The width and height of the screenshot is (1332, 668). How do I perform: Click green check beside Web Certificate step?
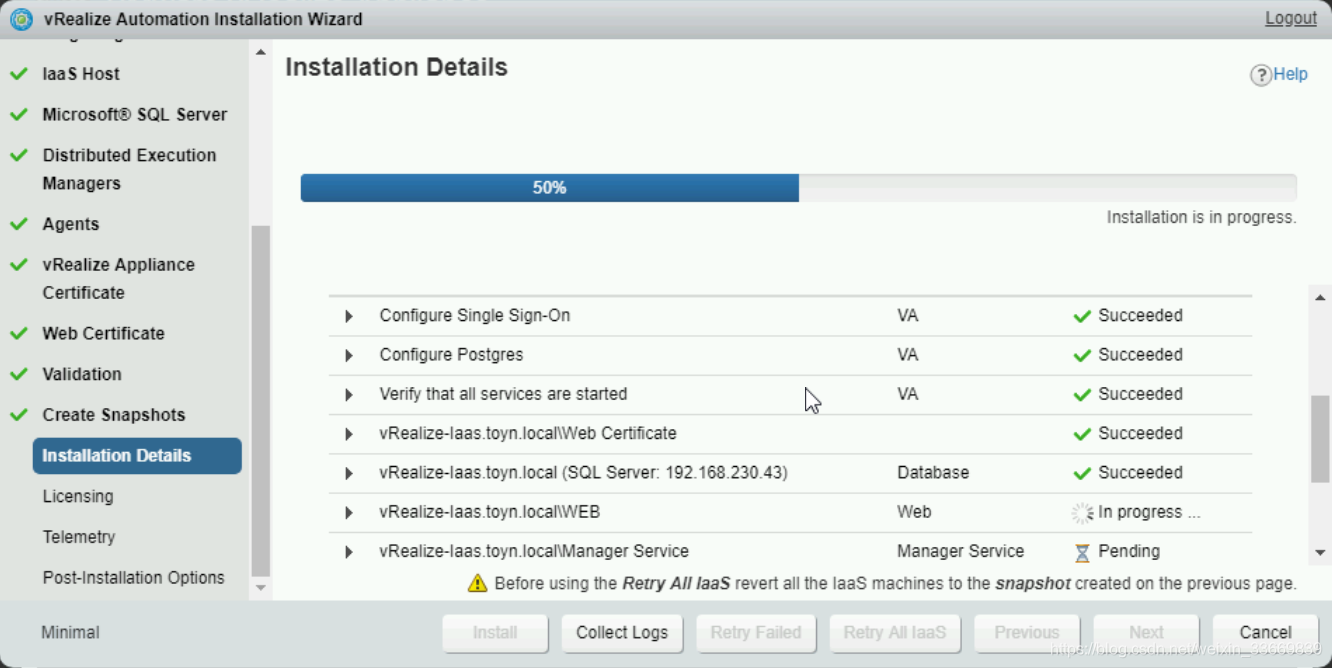[x=19, y=334]
